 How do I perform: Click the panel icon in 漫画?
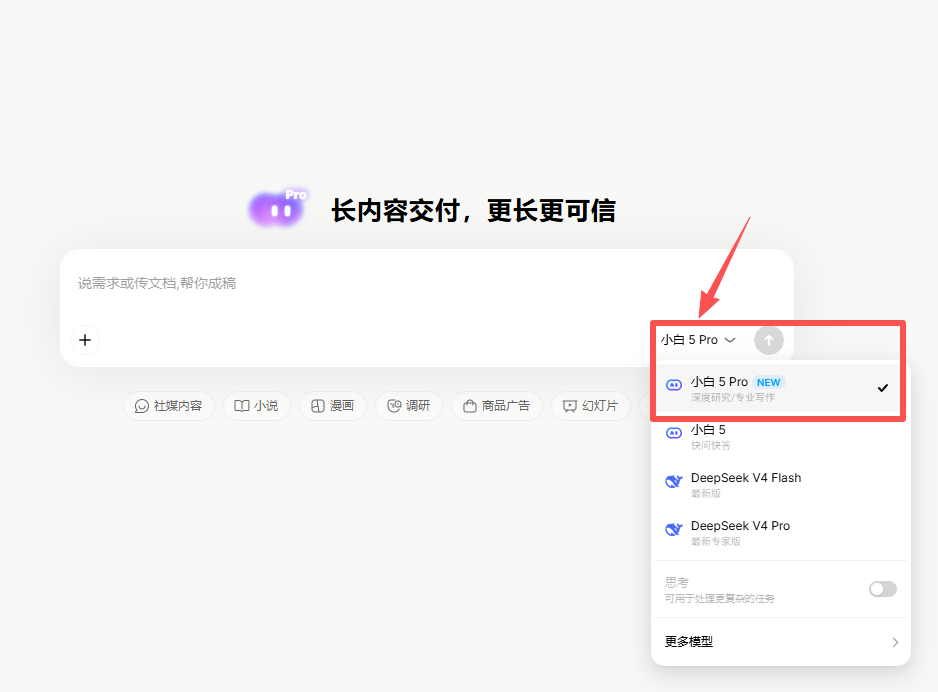318,406
